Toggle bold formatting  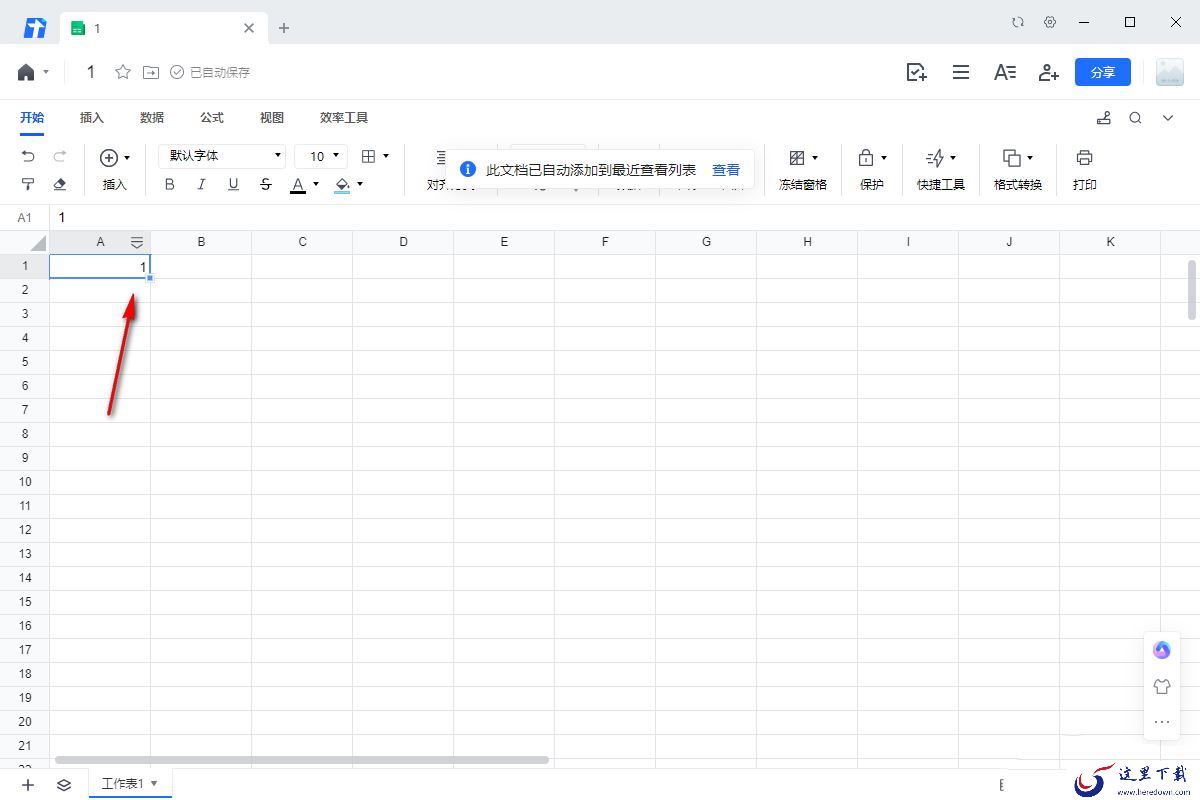(x=169, y=184)
